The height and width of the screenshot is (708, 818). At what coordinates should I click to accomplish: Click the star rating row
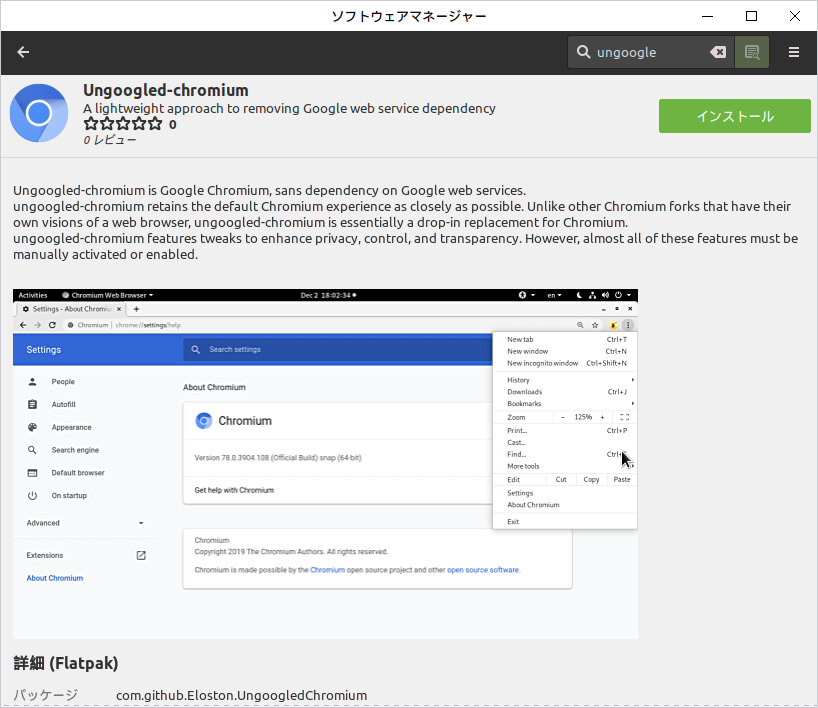click(x=123, y=124)
